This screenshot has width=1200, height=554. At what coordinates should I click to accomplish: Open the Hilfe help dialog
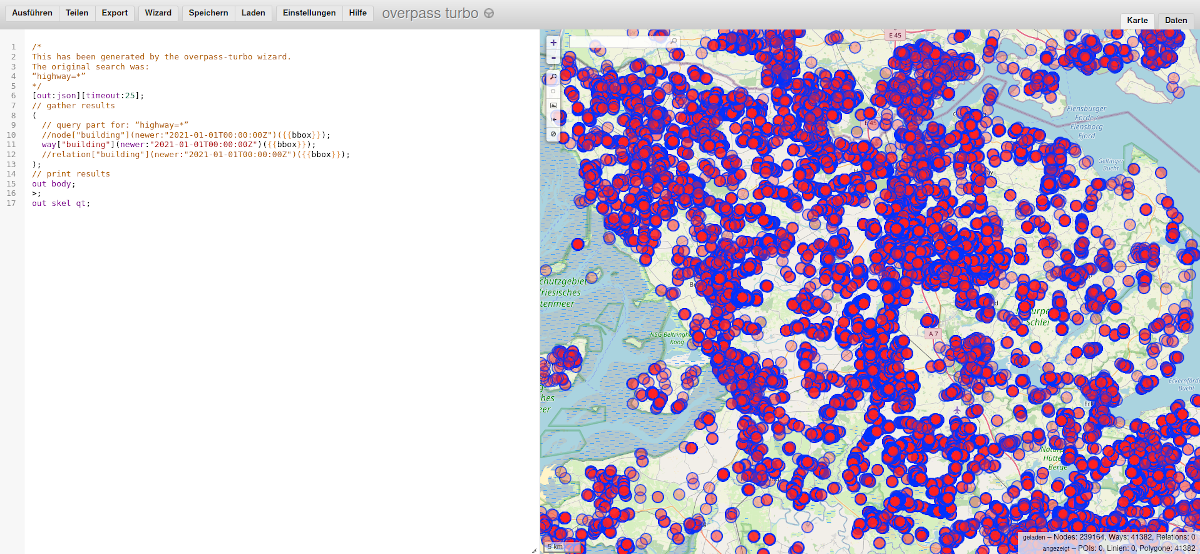pyautogui.click(x=358, y=14)
